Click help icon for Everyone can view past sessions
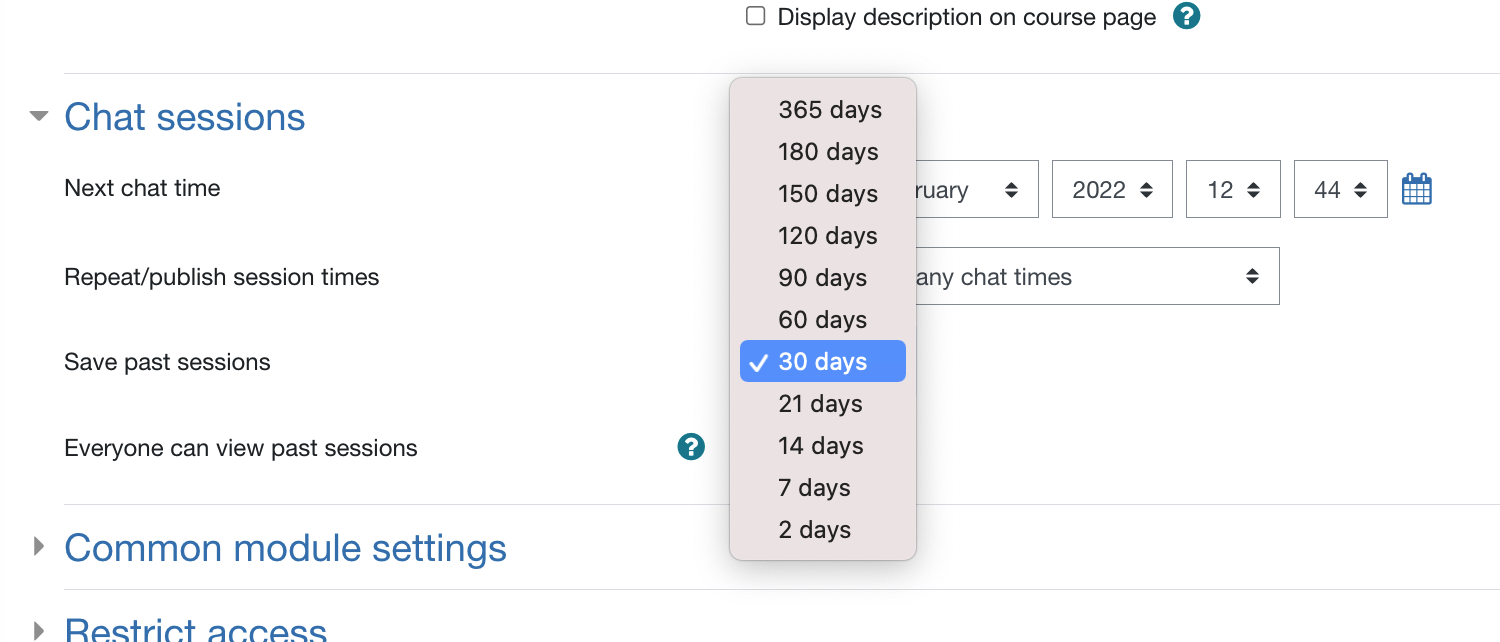1500x642 pixels. tap(691, 447)
